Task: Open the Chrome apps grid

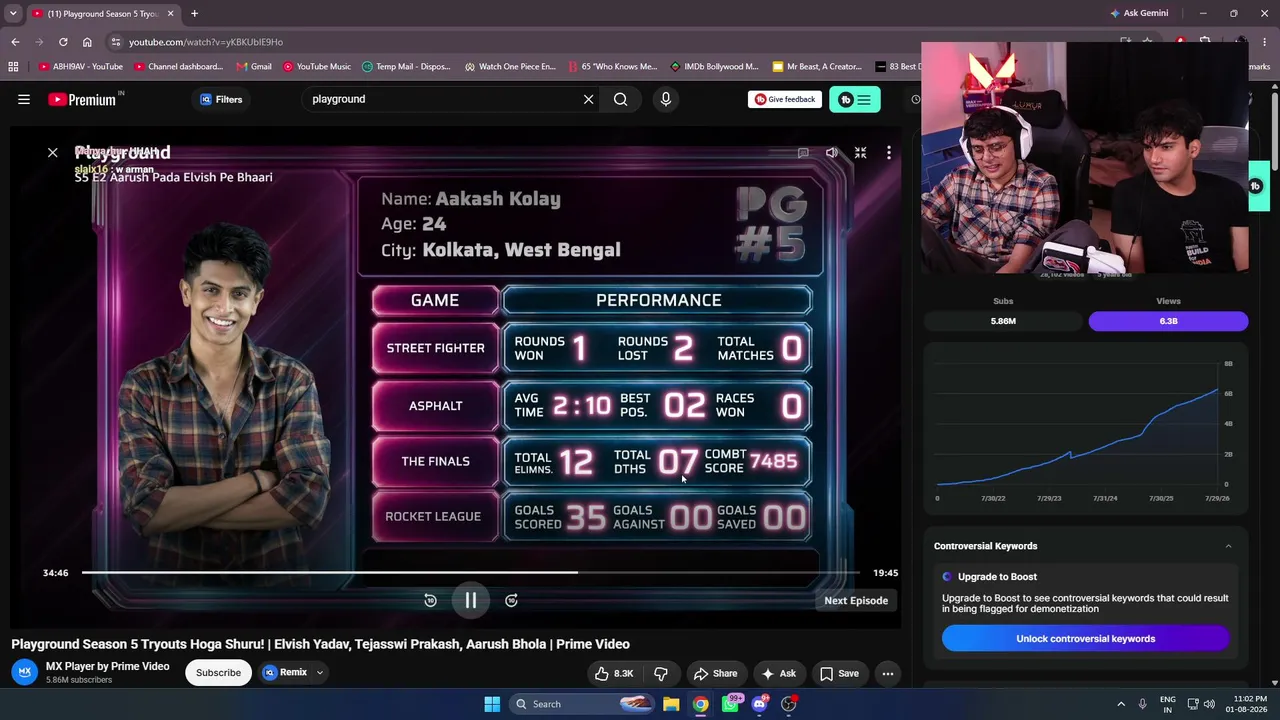Action: tap(13, 67)
